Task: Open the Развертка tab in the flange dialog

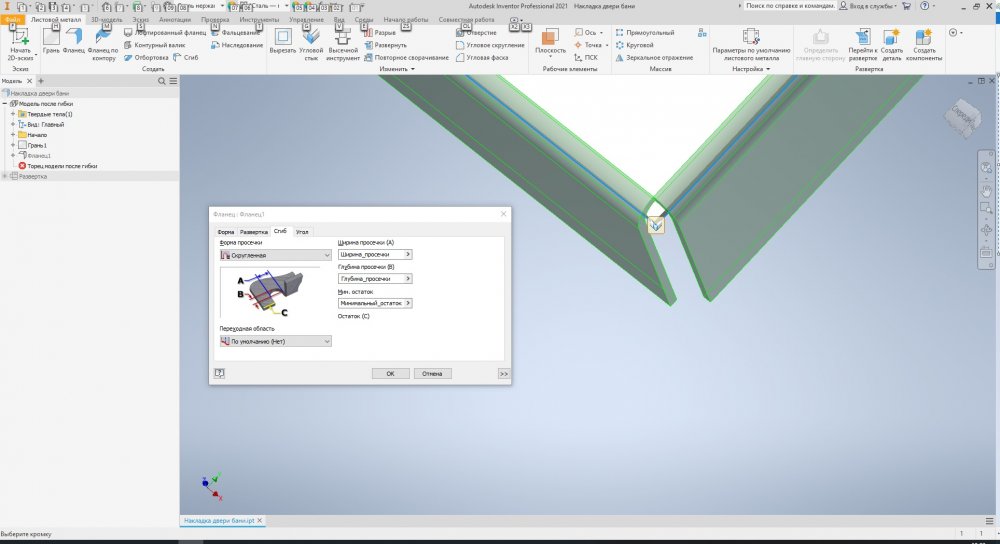Action: [254, 231]
